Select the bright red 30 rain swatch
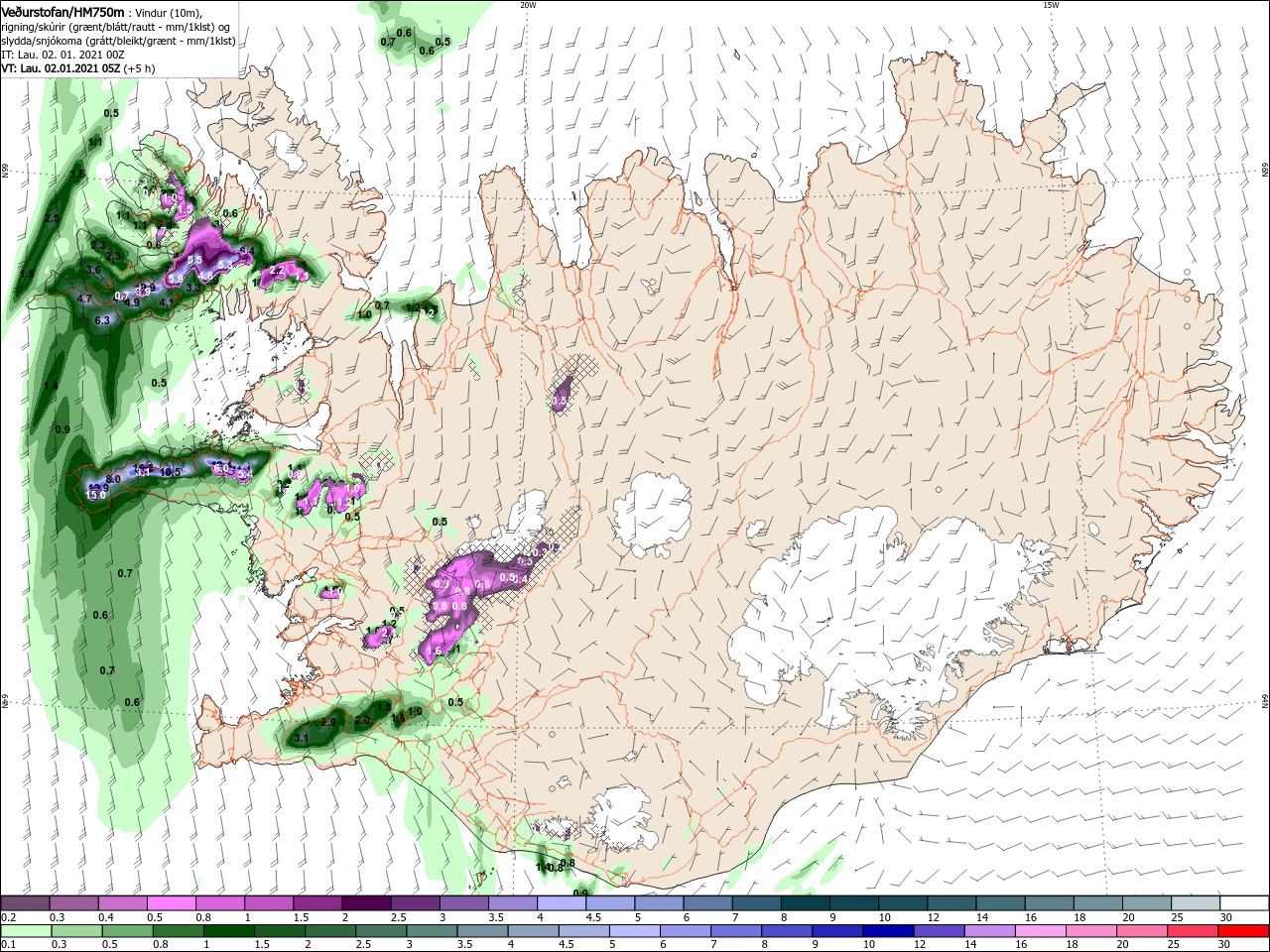 [1243, 931]
